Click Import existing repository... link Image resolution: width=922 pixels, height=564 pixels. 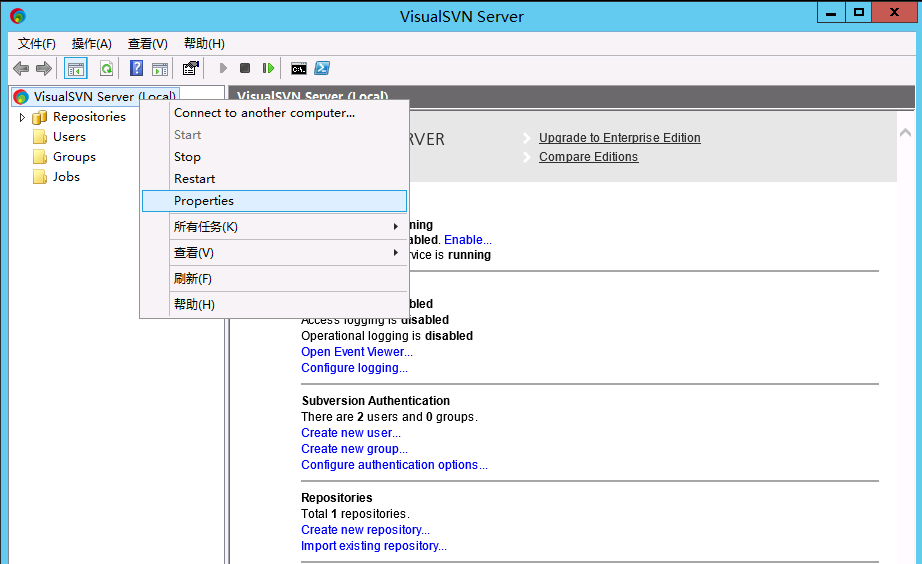coord(374,546)
